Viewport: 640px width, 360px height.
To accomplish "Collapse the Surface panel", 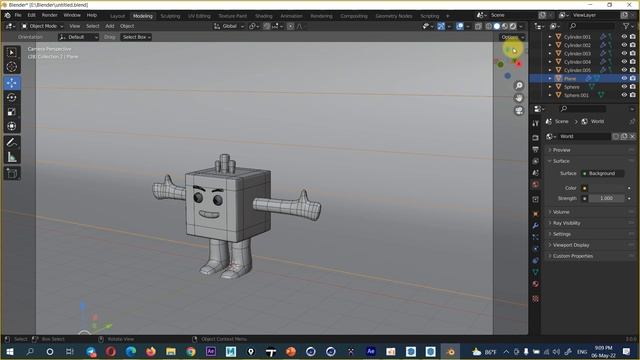I will point(589,161).
